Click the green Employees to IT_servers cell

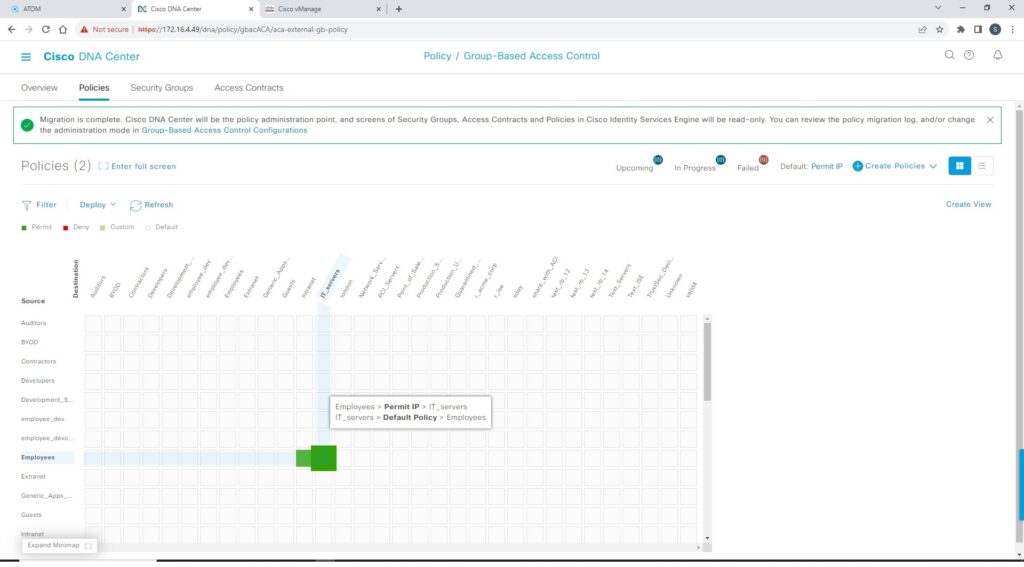[x=323, y=458]
